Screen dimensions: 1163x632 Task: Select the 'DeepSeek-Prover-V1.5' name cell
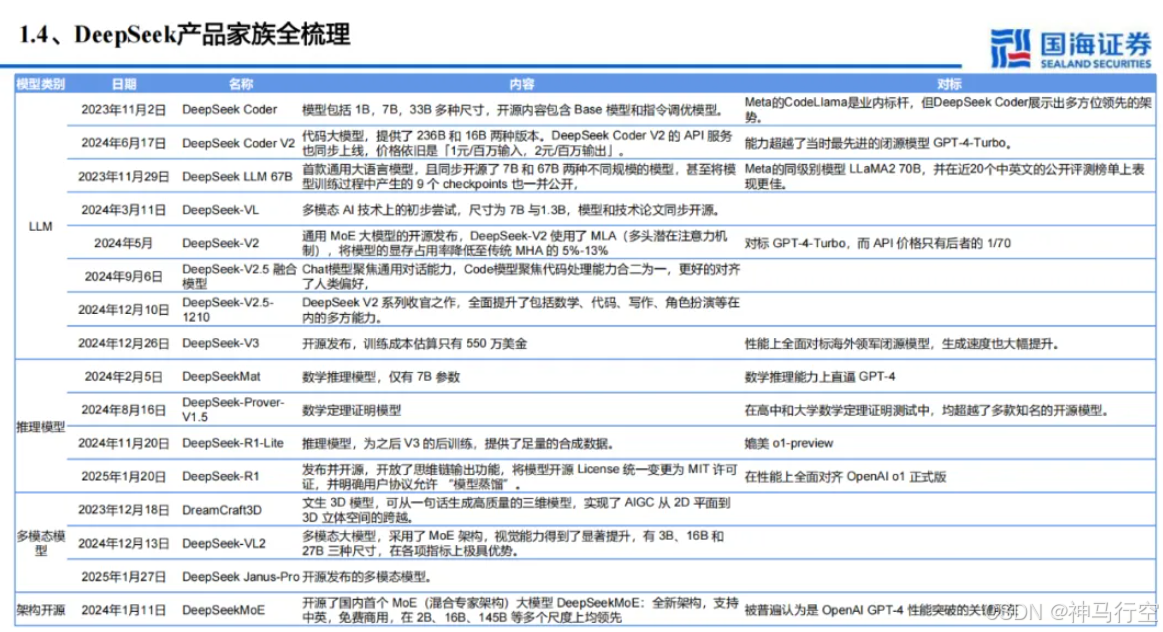pos(233,409)
